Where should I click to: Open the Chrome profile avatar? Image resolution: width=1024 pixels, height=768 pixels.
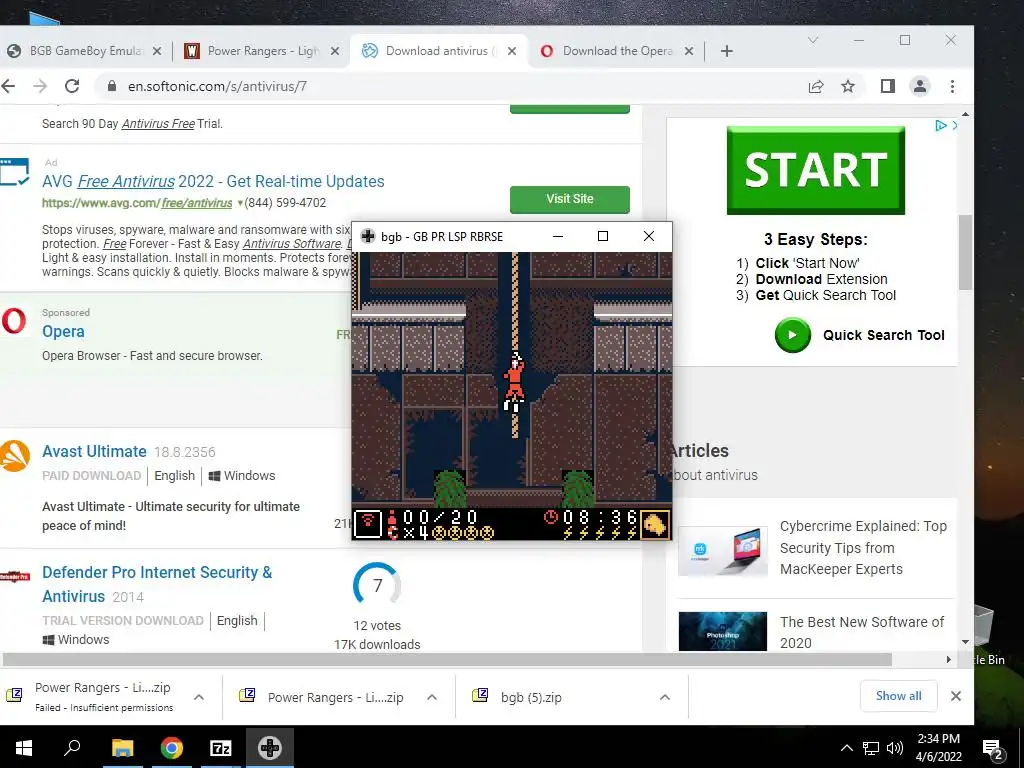pyautogui.click(x=920, y=86)
